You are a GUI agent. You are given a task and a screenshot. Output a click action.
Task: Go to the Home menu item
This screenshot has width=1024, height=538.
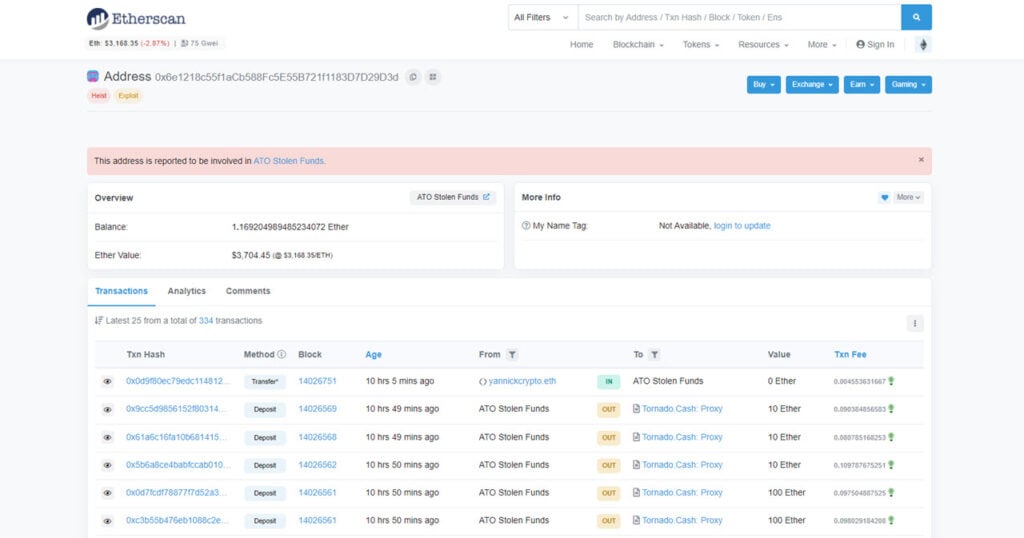(x=581, y=44)
